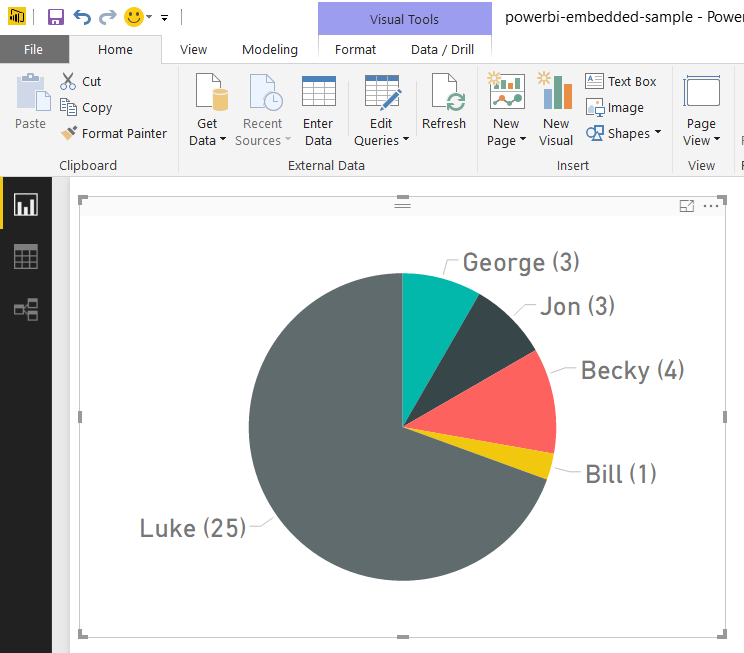Toggle Focus mode on the pie chart
This screenshot has height=653, width=744.
coord(686,206)
